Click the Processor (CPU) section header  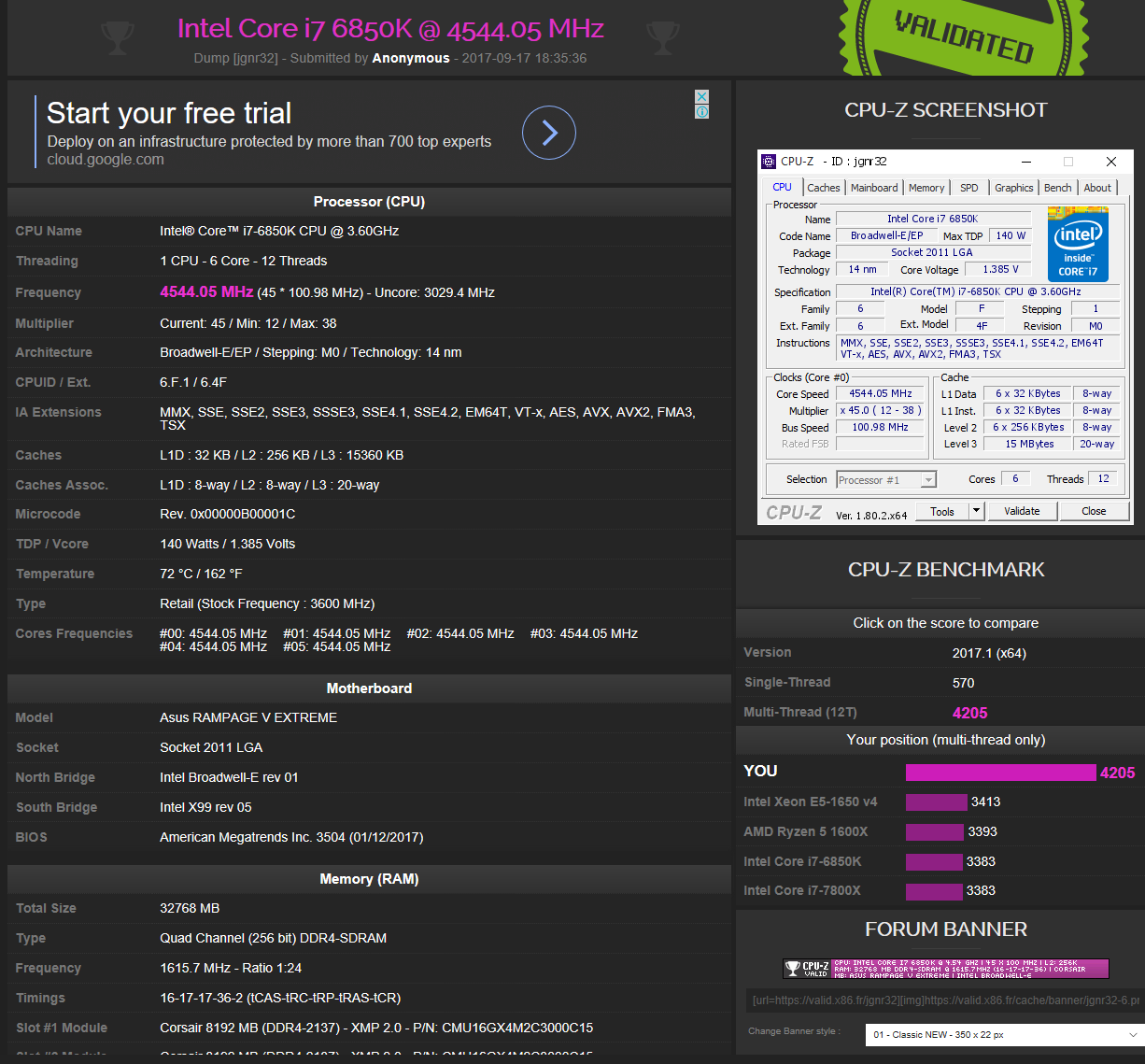click(x=369, y=202)
